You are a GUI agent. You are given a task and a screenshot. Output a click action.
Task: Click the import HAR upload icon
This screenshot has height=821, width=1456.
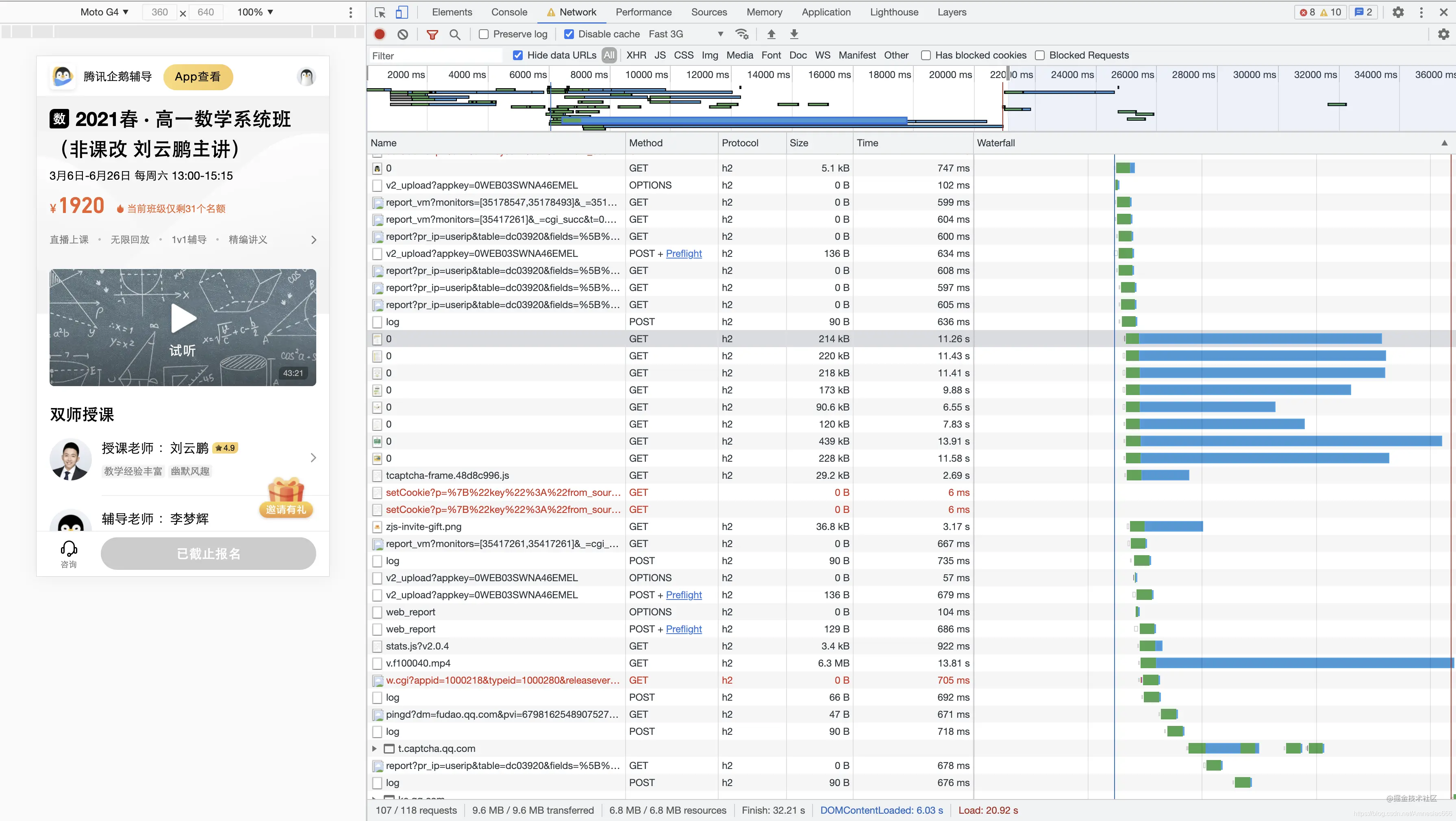771,35
